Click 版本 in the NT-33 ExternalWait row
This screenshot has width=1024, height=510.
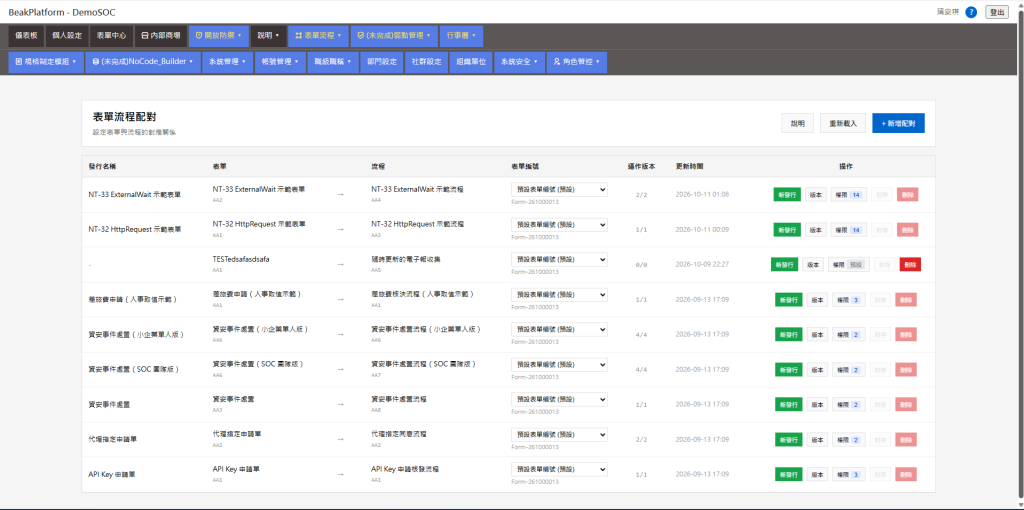(x=816, y=195)
